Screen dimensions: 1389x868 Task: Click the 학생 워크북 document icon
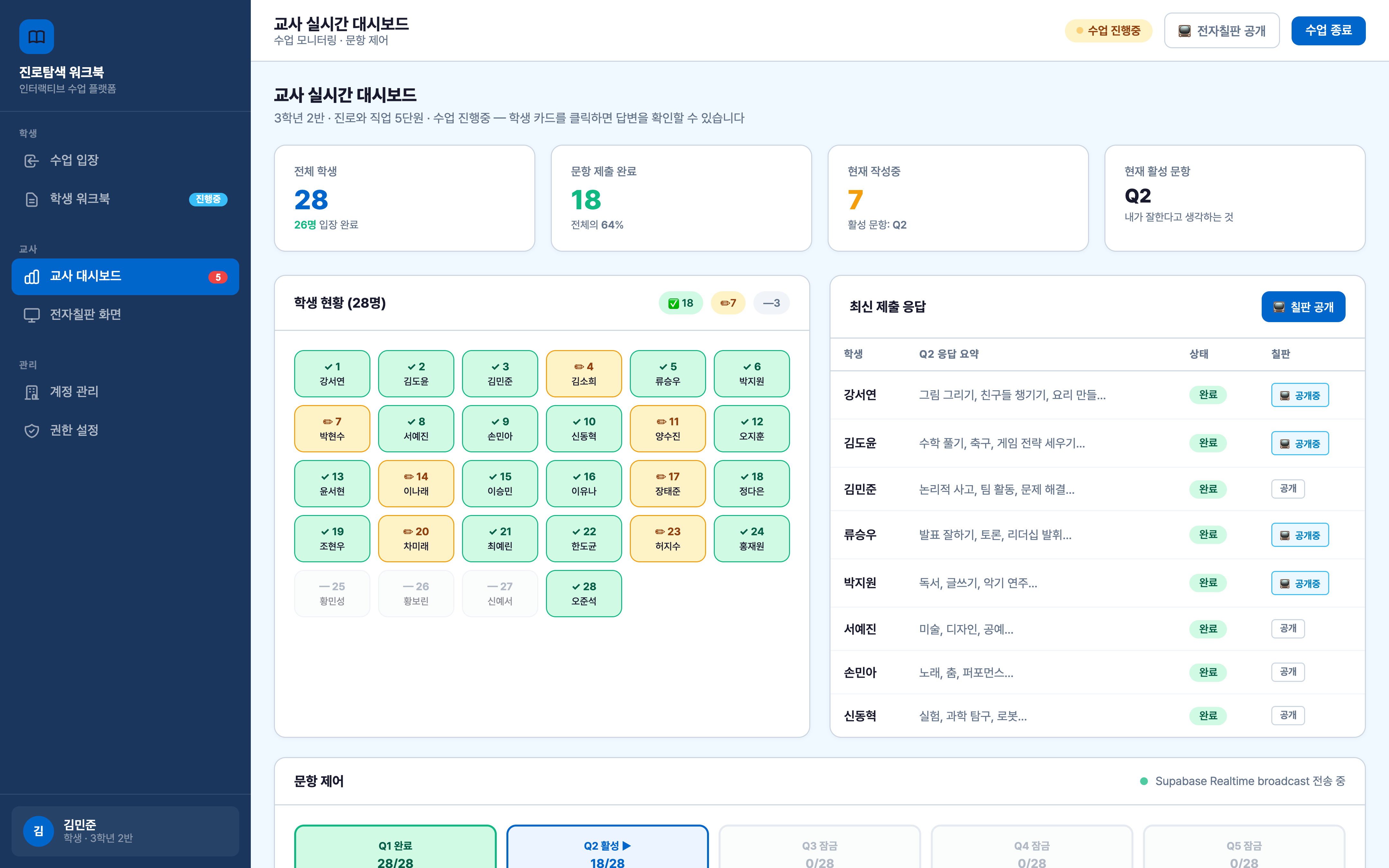(x=32, y=199)
